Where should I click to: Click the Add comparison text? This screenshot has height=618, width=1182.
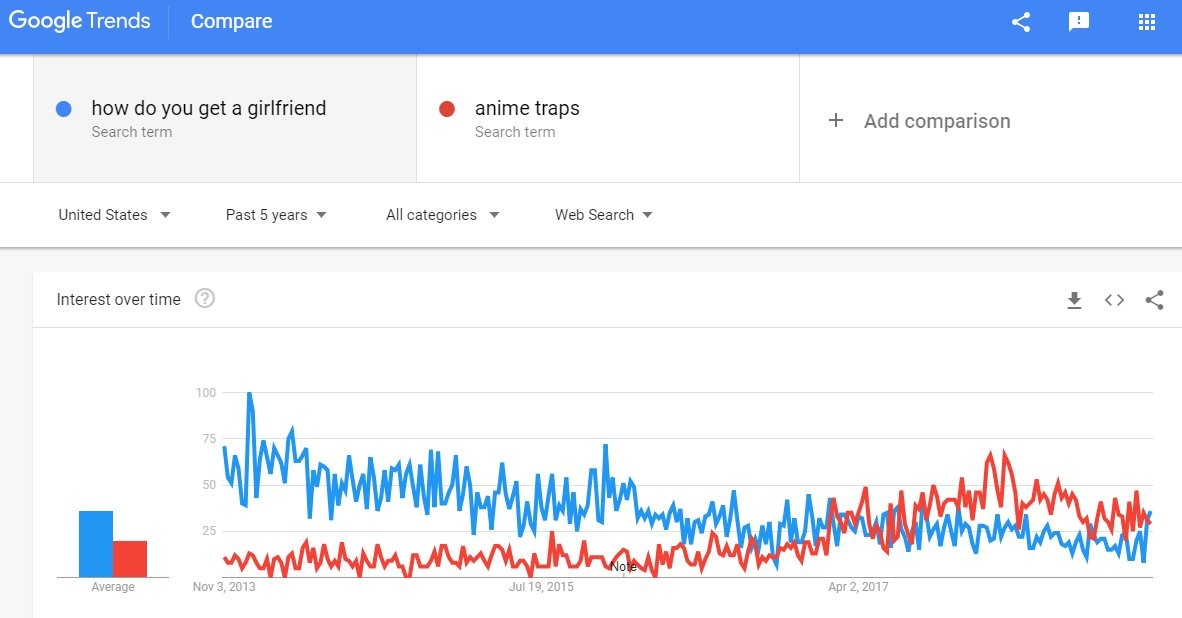[x=937, y=121]
